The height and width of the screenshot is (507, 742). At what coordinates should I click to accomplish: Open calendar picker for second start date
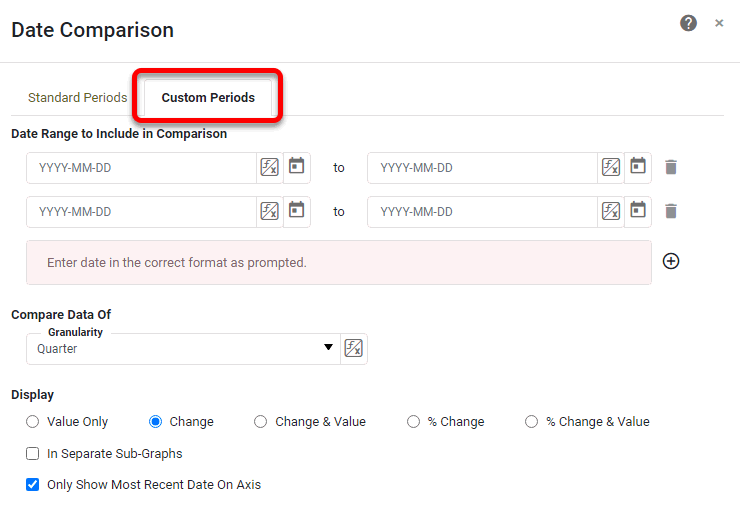coord(296,210)
